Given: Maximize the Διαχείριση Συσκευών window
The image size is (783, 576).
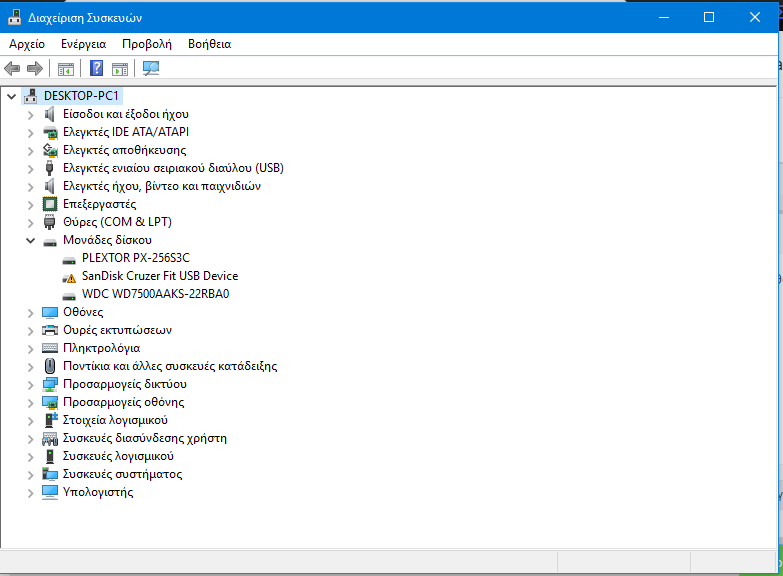Looking at the screenshot, I should point(709,17).
